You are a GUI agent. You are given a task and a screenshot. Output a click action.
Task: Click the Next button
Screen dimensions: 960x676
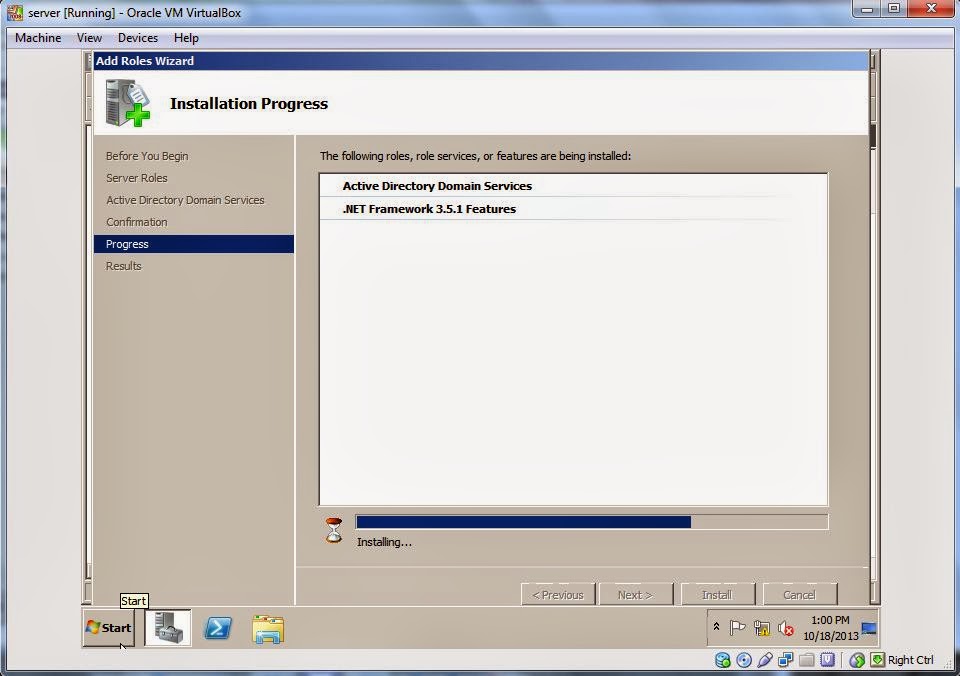[x=636, y=595]
